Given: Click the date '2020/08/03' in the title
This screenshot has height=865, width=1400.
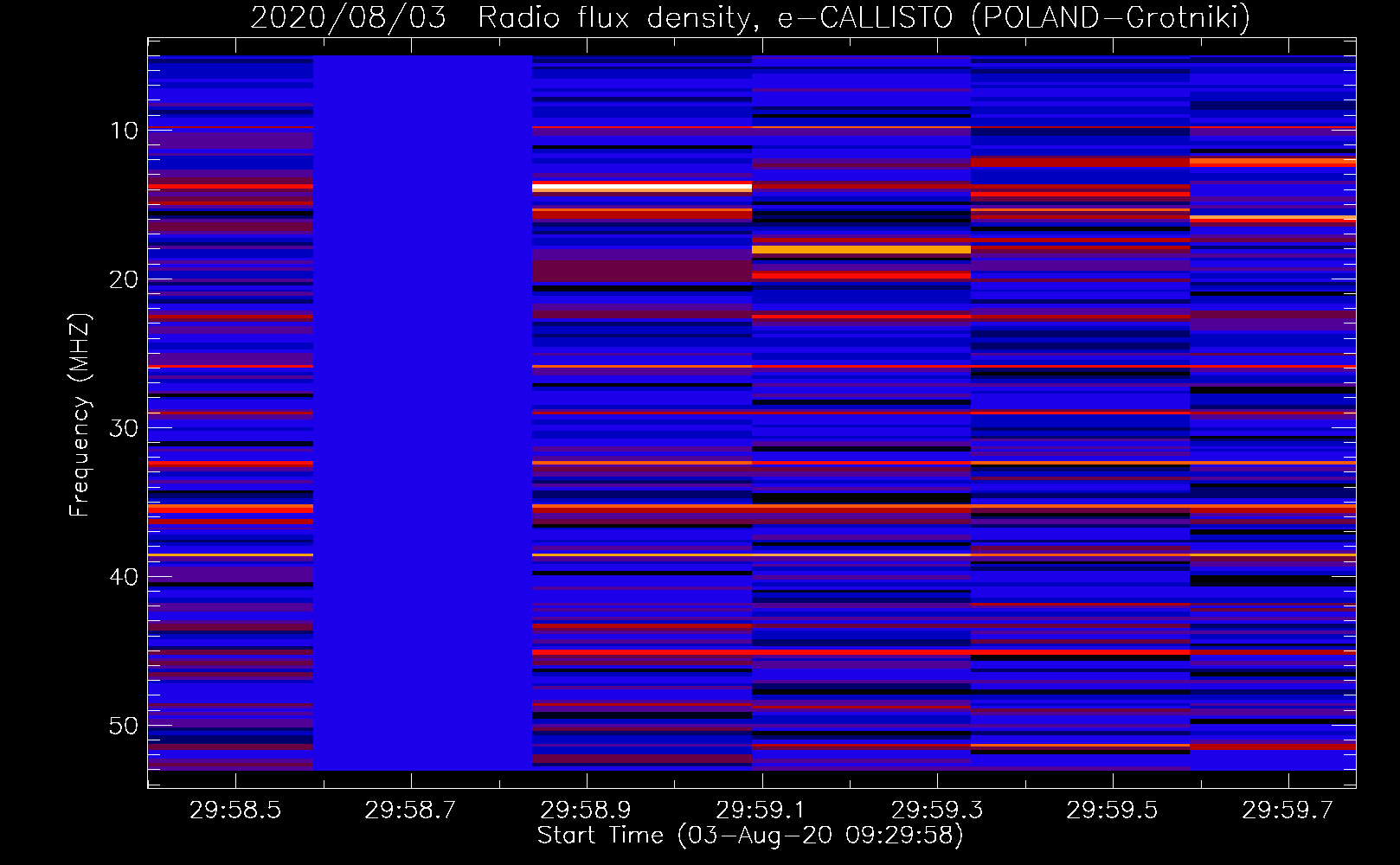Looking at the screenshot, I should (348, 17).
